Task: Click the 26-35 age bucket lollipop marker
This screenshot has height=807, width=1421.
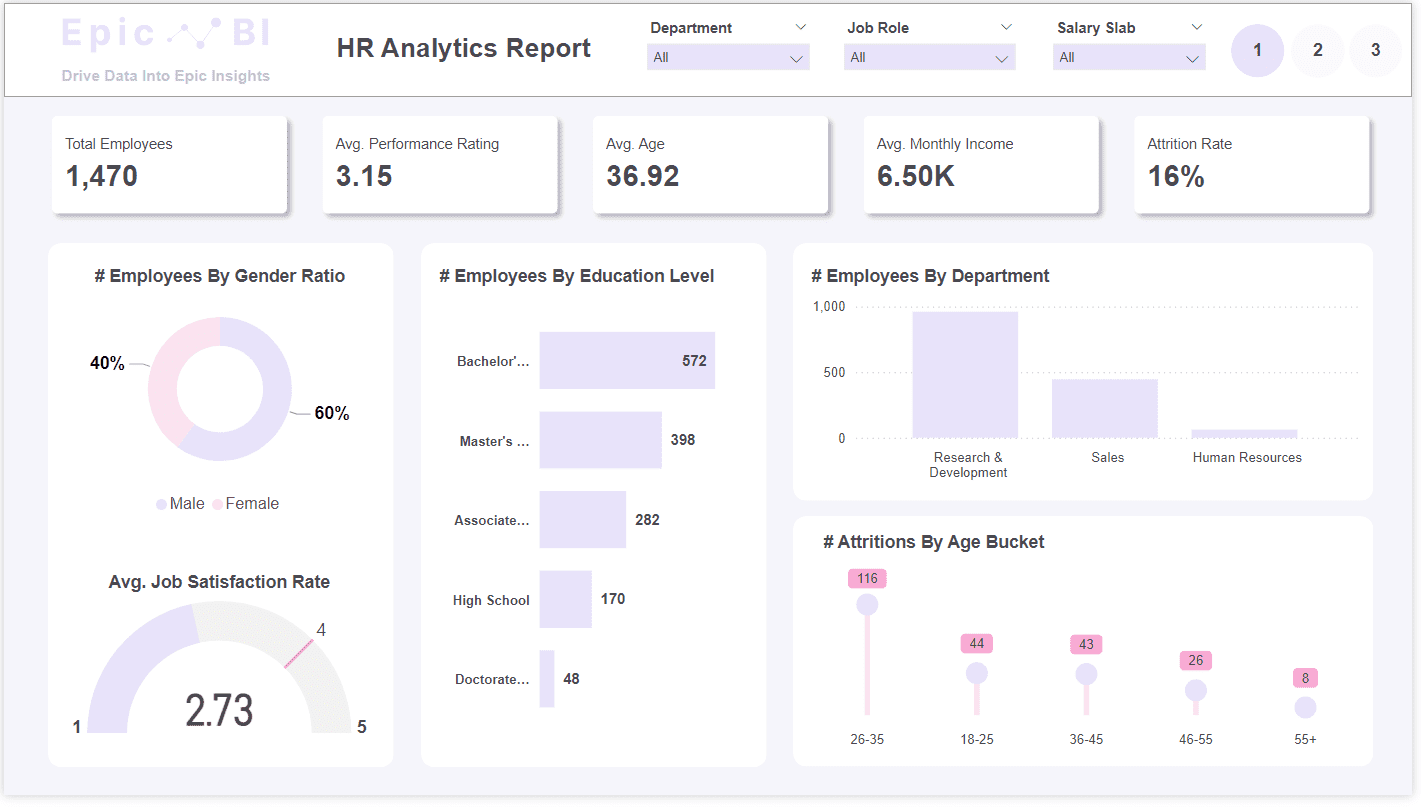Action: [867, 605]
